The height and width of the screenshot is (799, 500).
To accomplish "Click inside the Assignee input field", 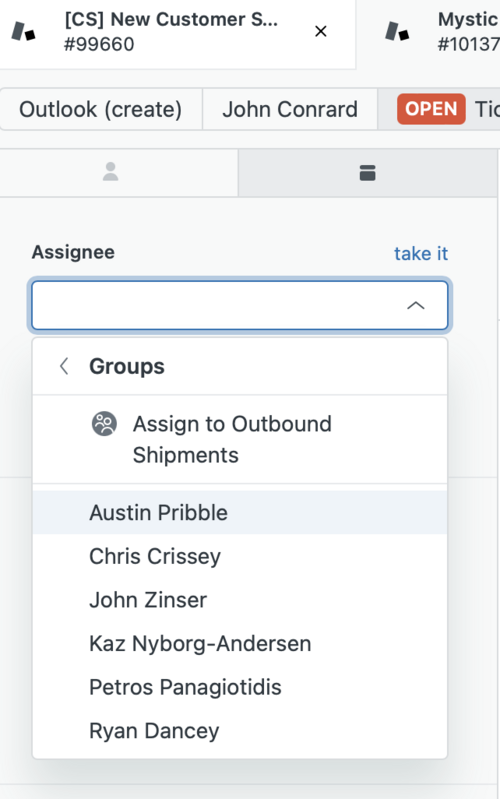I will [240, 305].
